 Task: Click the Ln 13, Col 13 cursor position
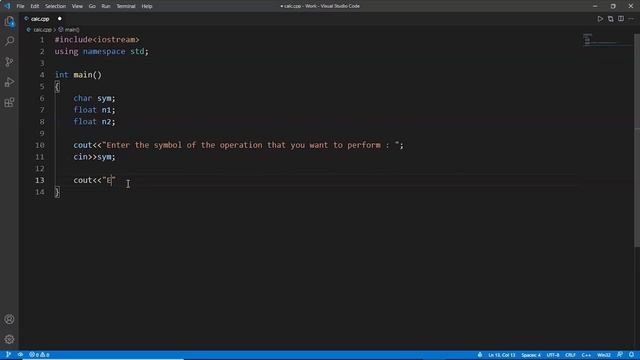(502, 355)
